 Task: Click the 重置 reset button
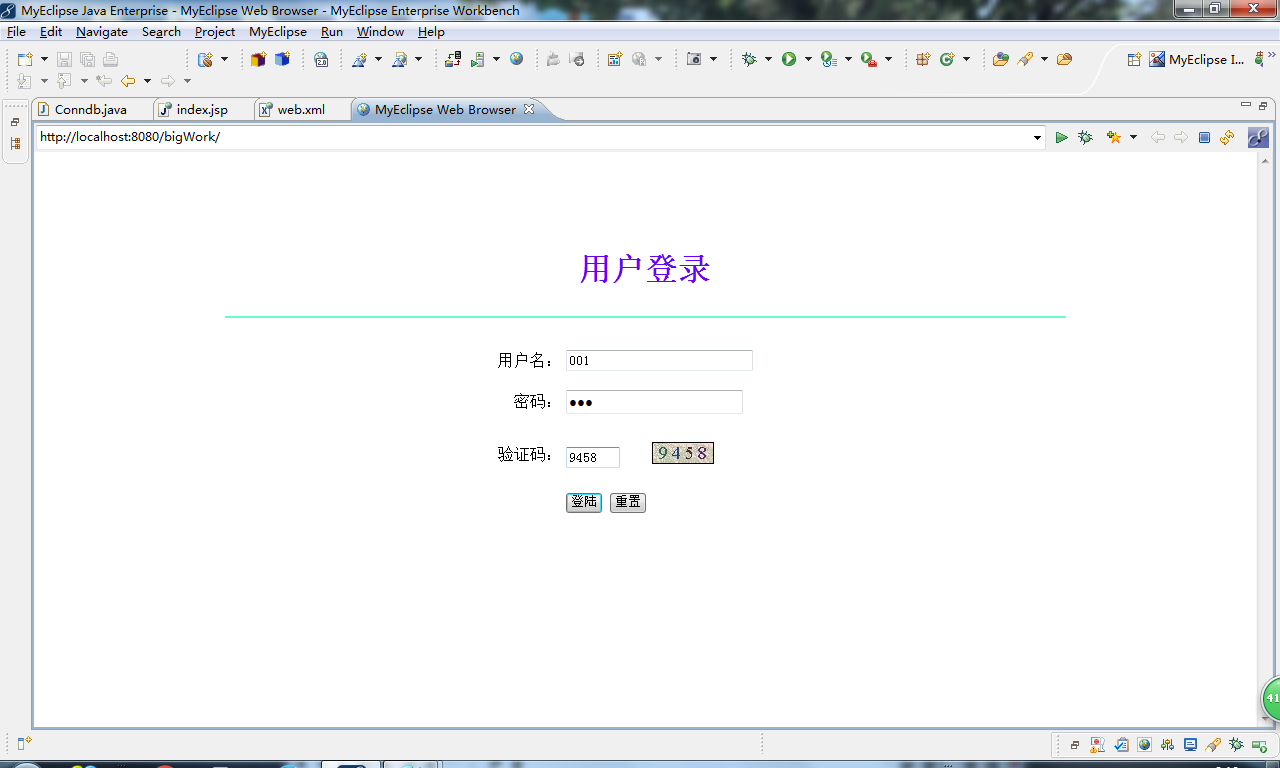pyautogui.click(x=628, y=502)
